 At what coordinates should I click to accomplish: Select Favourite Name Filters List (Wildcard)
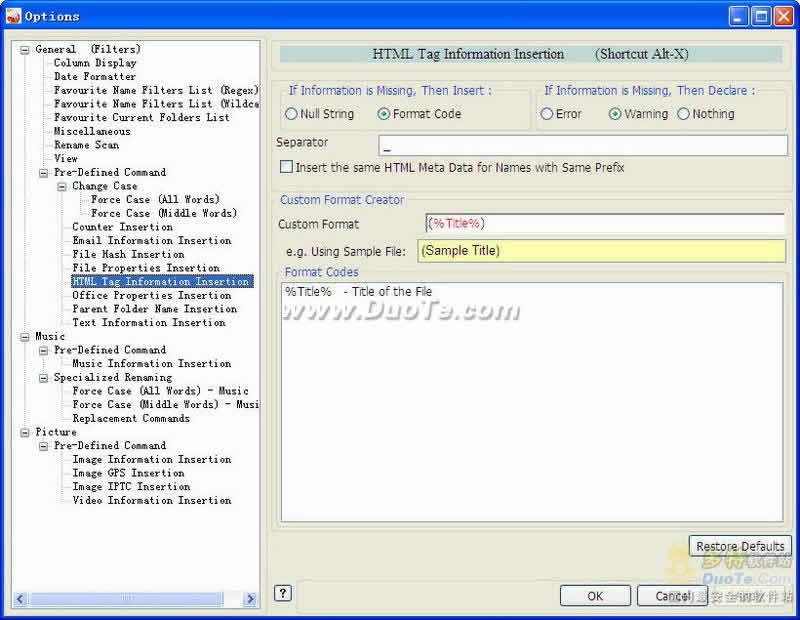[156, 104]
